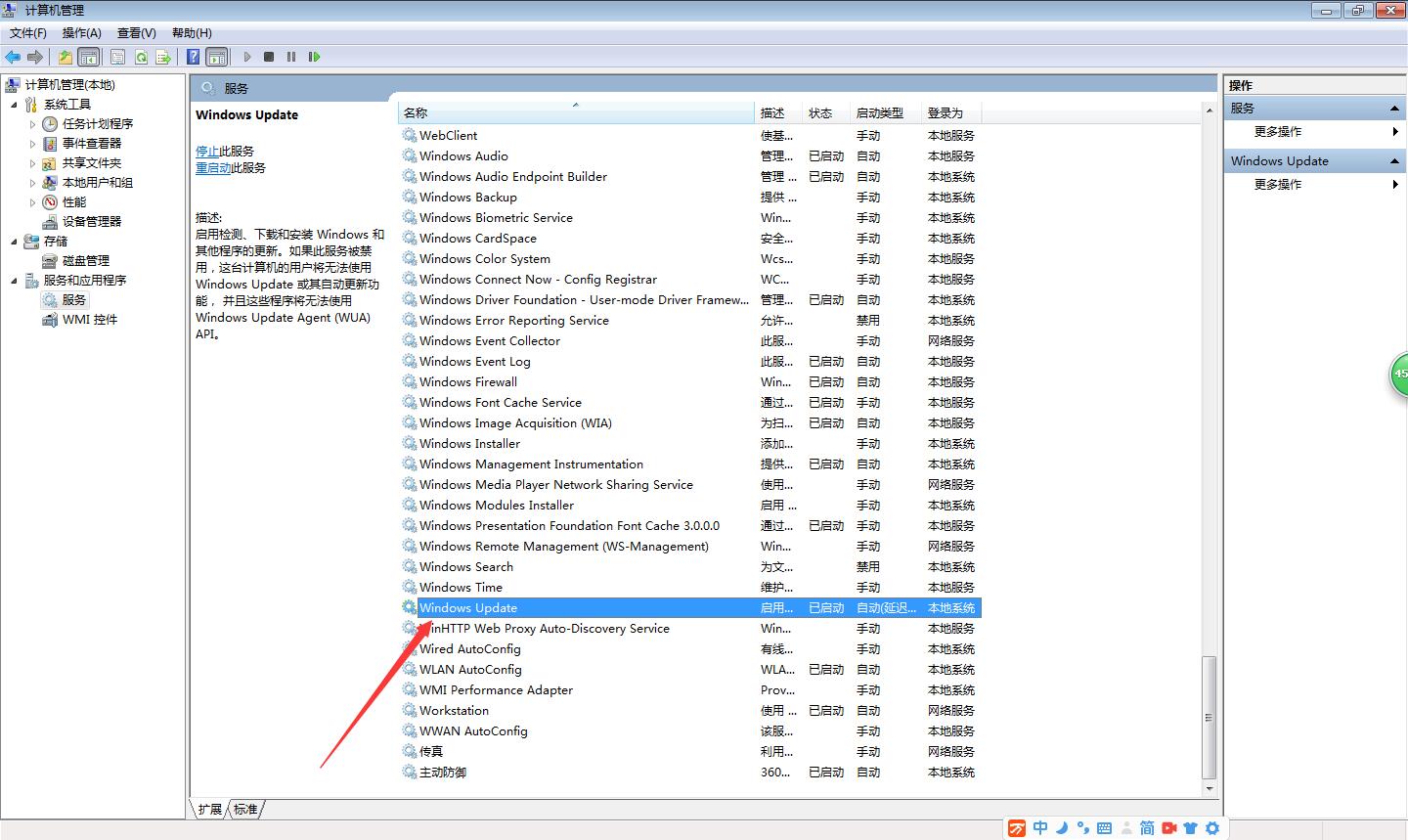Open the soft keyboard icon in IME bar

point(1104,828)
